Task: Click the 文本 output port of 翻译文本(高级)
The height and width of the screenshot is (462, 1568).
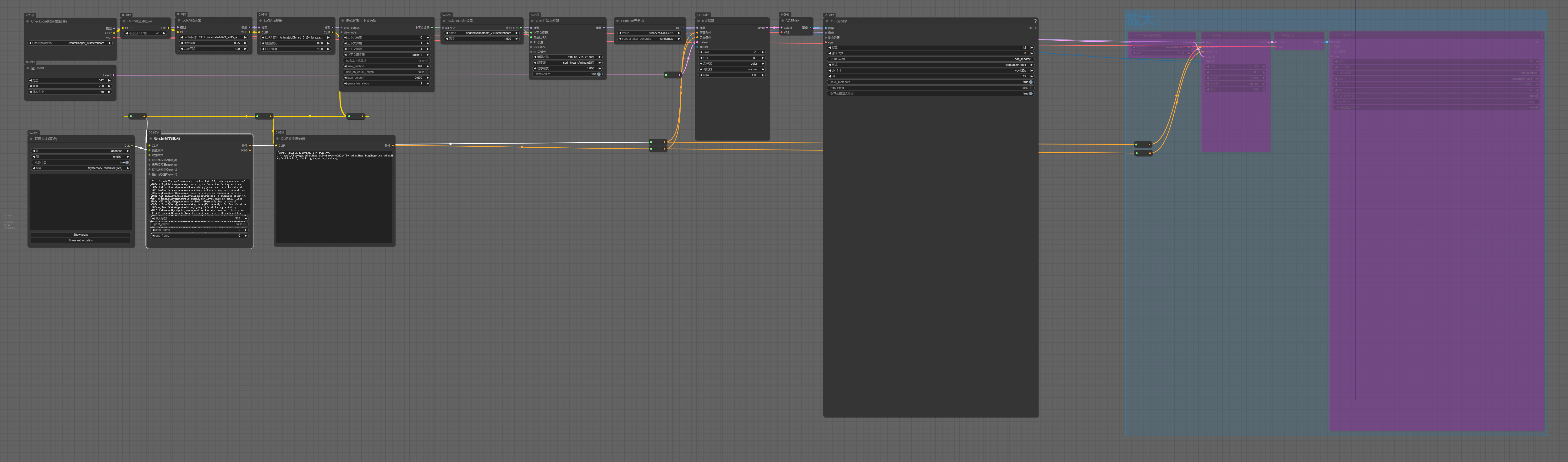Action: point(132,145)
